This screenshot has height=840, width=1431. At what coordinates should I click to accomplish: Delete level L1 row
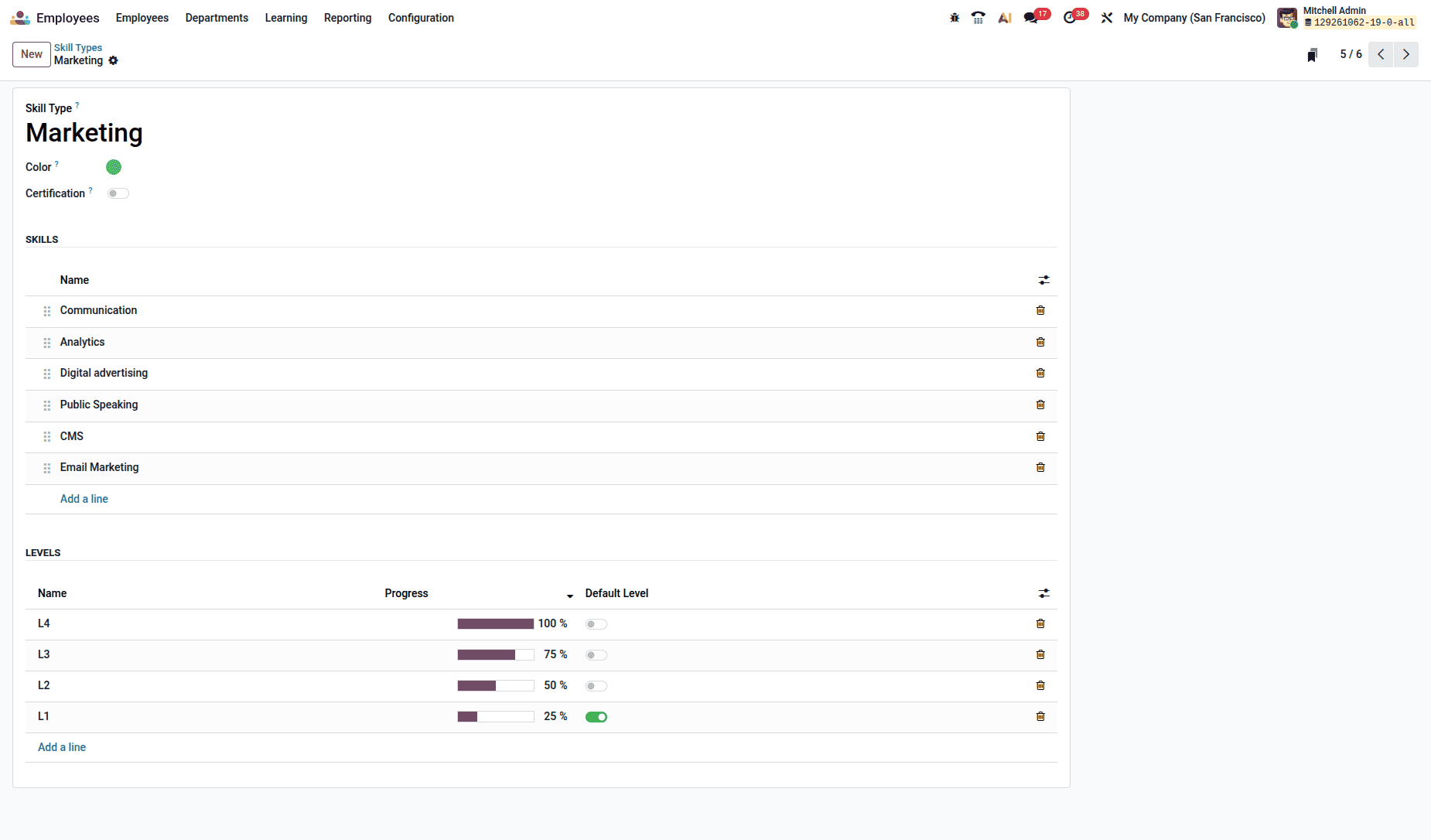[1040, 716]
